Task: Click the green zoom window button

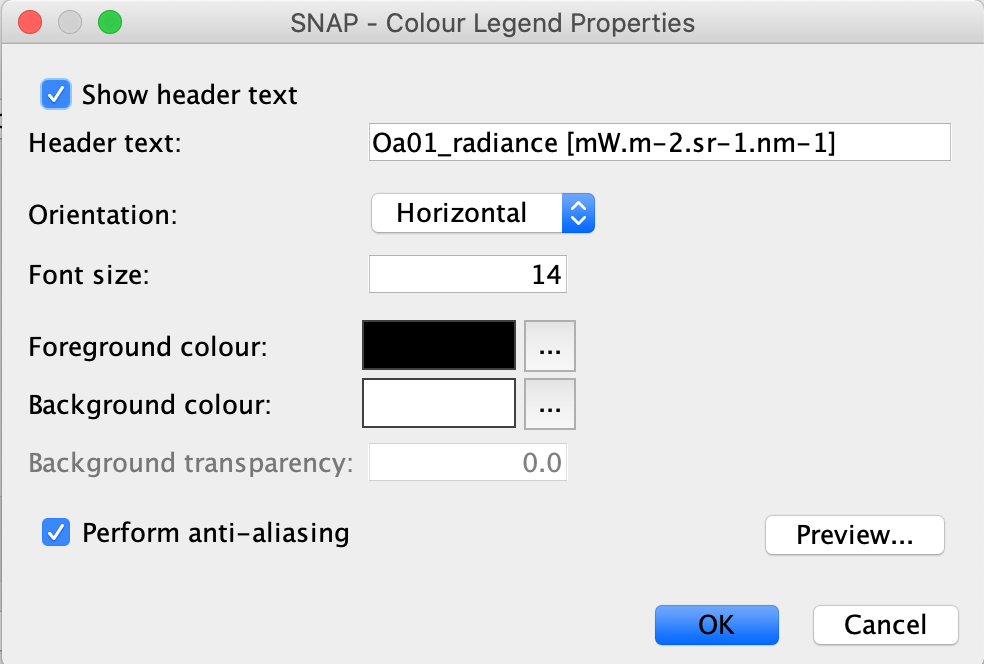Action: click(110, 22)
